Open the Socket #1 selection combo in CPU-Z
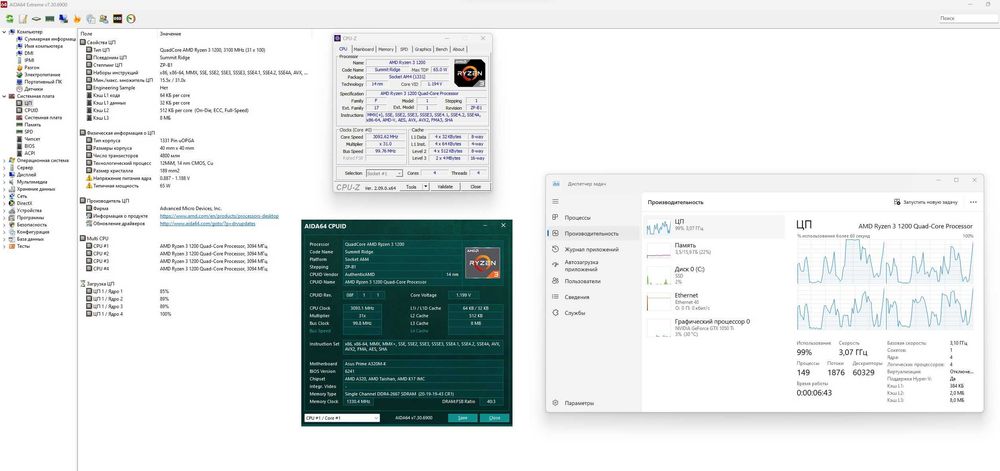 point(384,173)
